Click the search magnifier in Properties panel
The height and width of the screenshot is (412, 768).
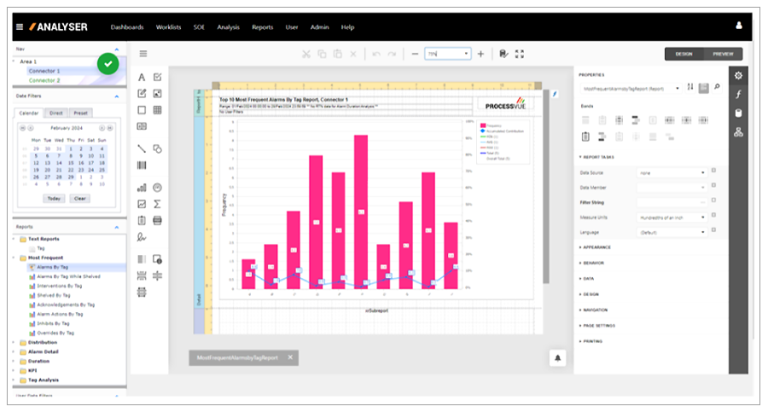[x=717, y=87]
